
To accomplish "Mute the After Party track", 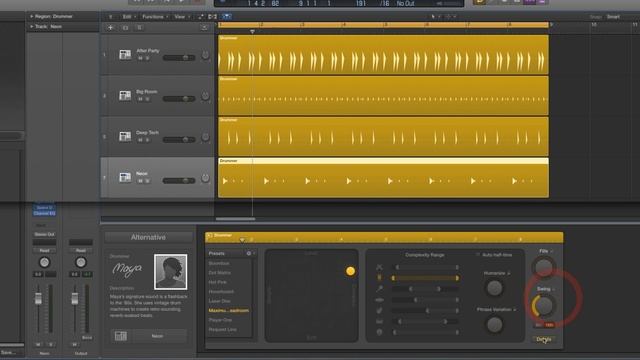I will click(x=140, y=58).
